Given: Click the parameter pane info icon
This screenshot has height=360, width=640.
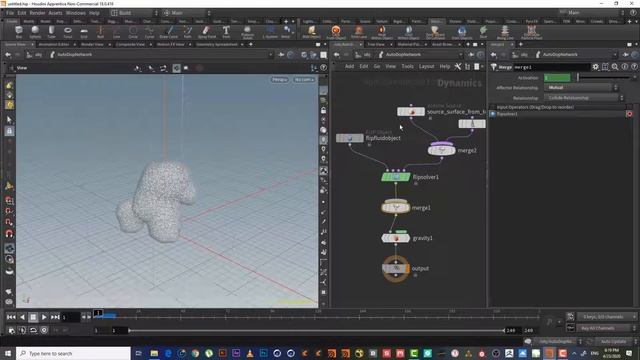Looking at the screenshot, I should point(624,67).
